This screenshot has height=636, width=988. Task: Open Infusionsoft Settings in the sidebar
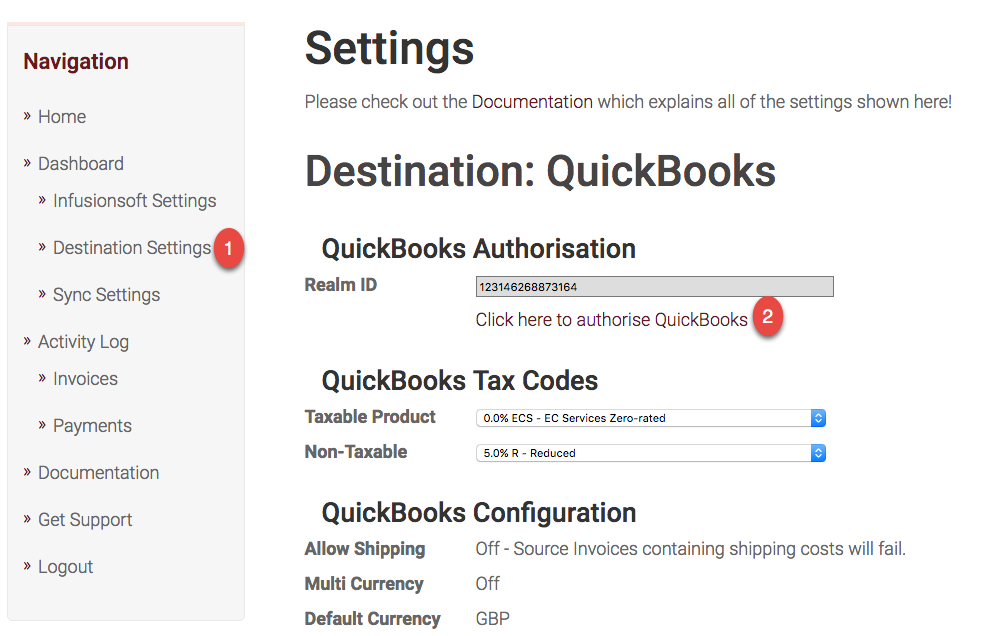coord(134,200)
